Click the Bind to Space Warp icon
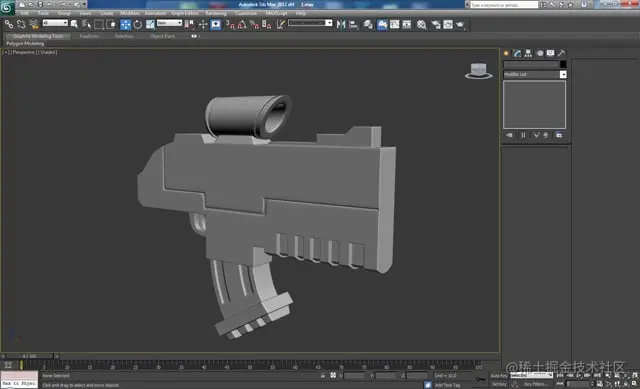 (34, 24)
